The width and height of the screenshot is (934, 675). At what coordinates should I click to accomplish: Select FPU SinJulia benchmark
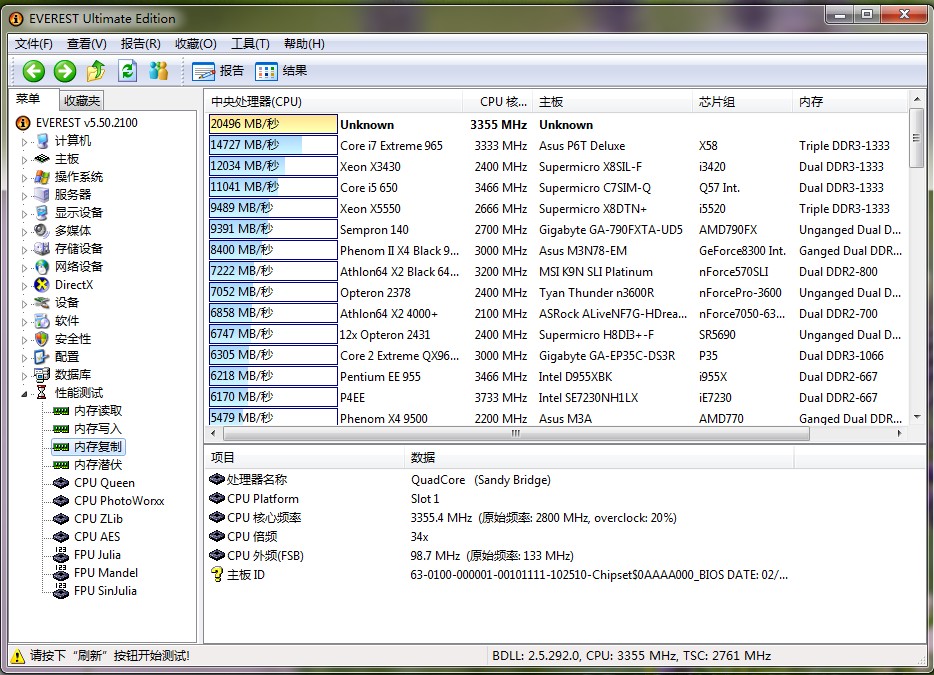coord(105,590)
